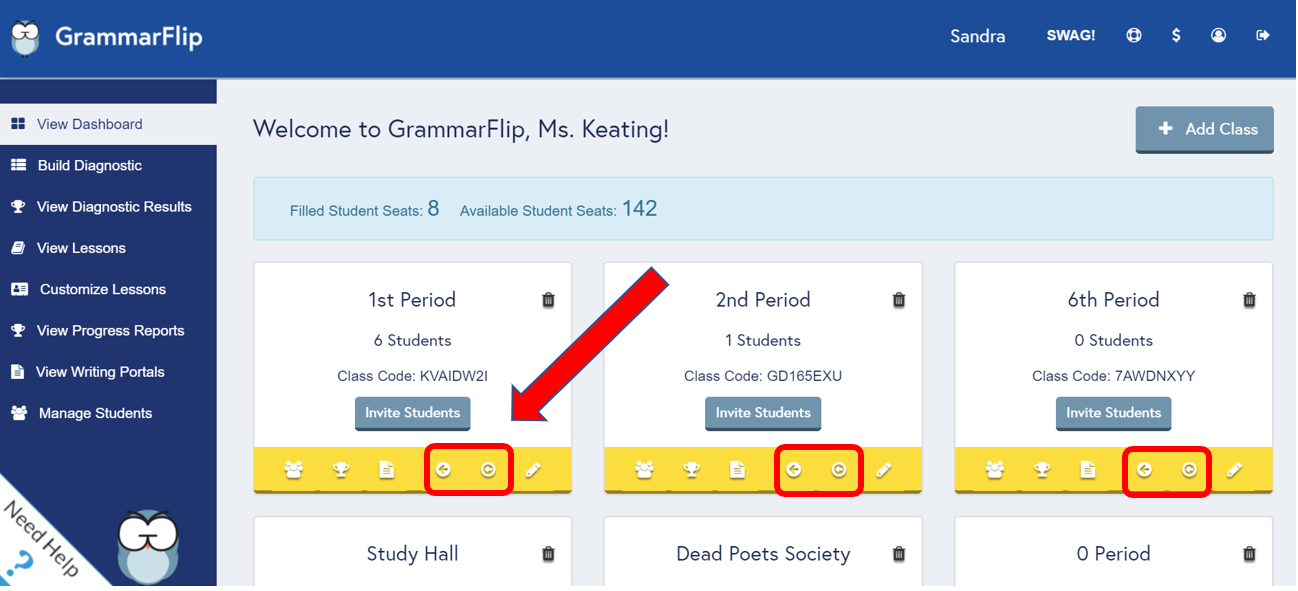Viewport: 1298px width, 591px height.
Task: Click Class Code KVAIDW2I text
Action: 412,376
